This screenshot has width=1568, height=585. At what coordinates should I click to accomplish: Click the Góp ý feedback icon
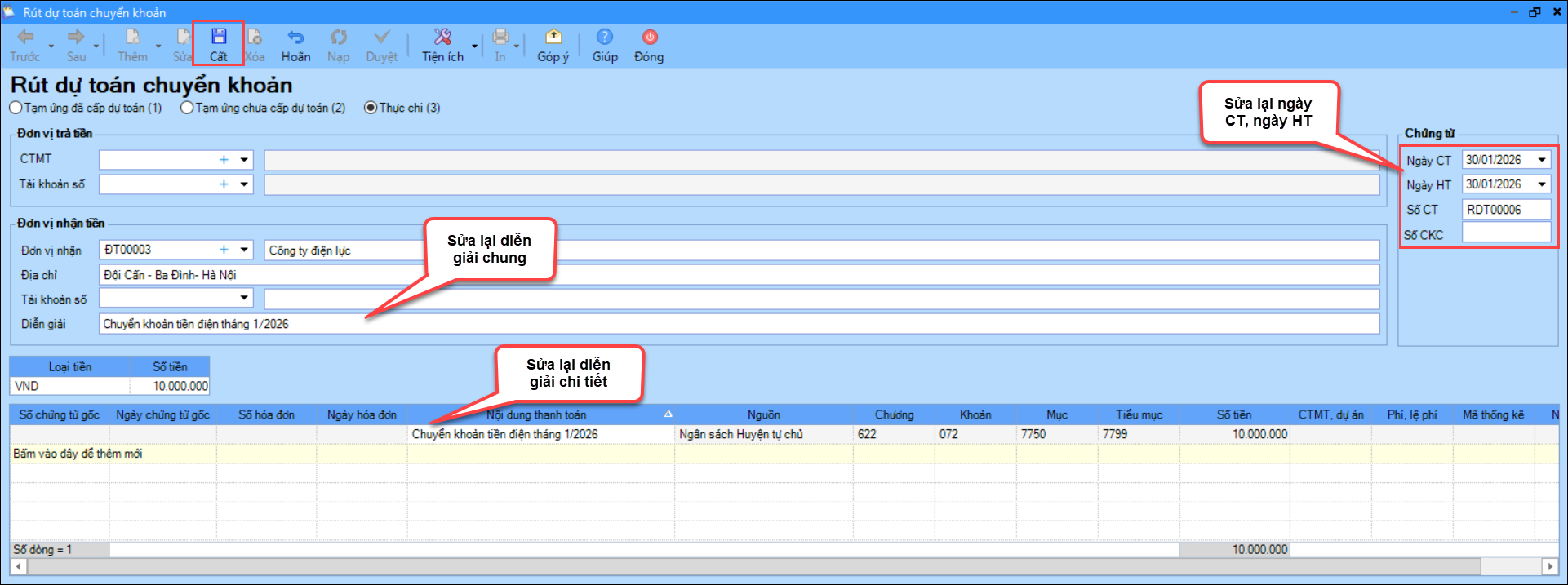click(x=553, y=37)
